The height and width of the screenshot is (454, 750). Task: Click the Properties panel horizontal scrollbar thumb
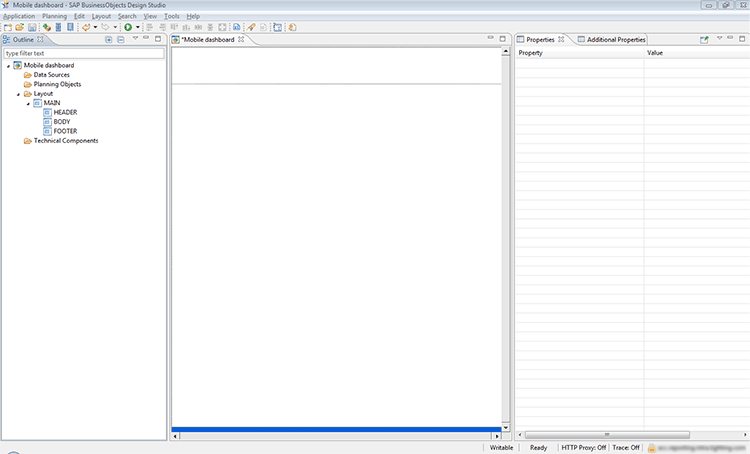(x=607, y=434)
